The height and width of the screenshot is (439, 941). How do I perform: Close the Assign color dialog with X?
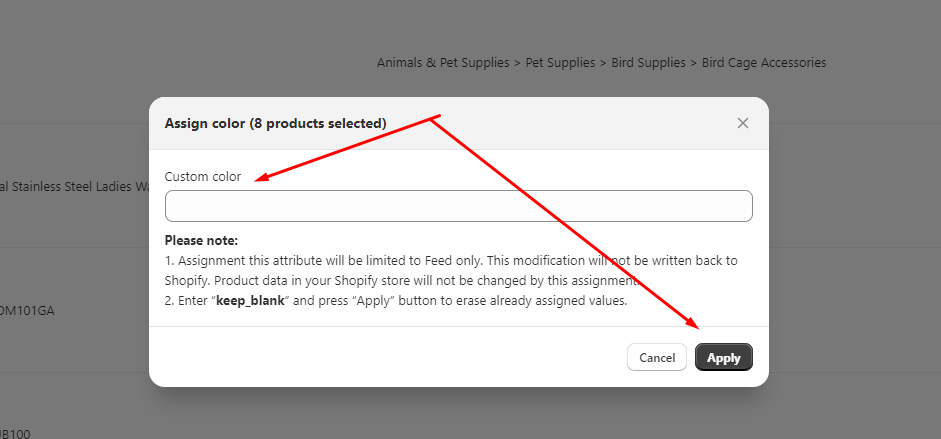(742, 123)
